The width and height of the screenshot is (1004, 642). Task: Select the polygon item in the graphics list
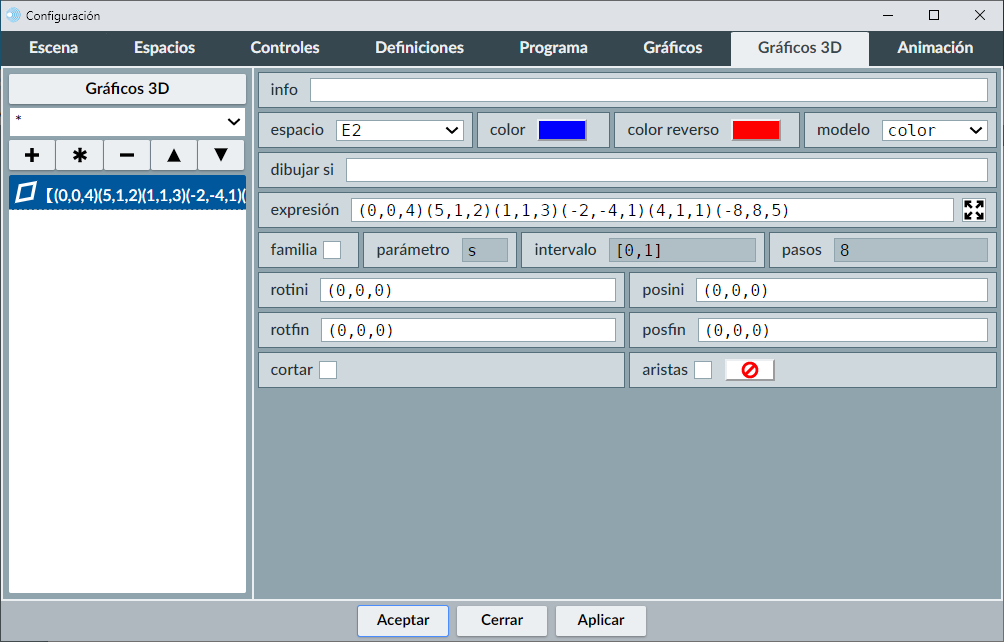click(x=128, y=193)
